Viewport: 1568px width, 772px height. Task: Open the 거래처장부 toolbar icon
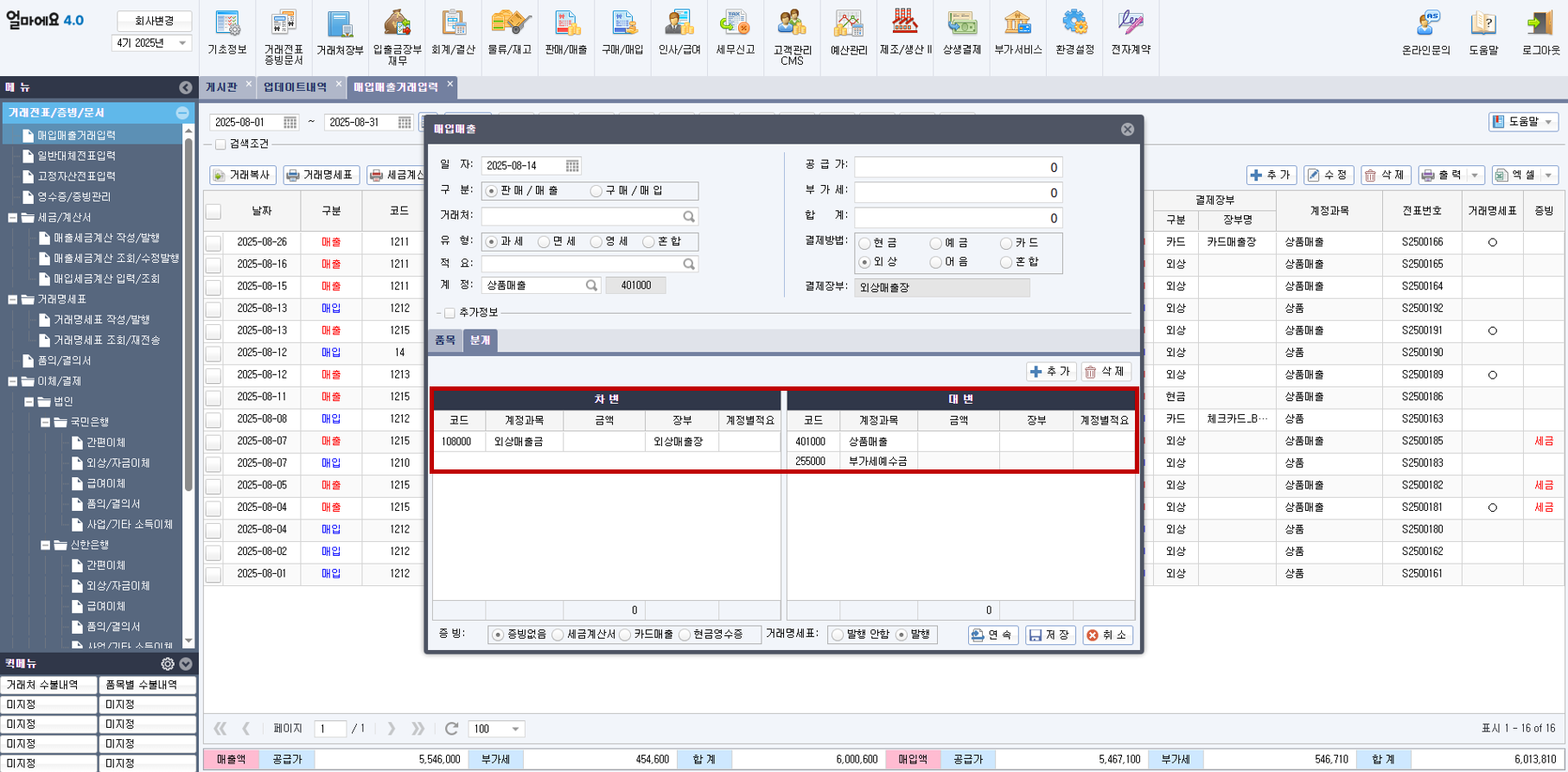coord(340,35)
